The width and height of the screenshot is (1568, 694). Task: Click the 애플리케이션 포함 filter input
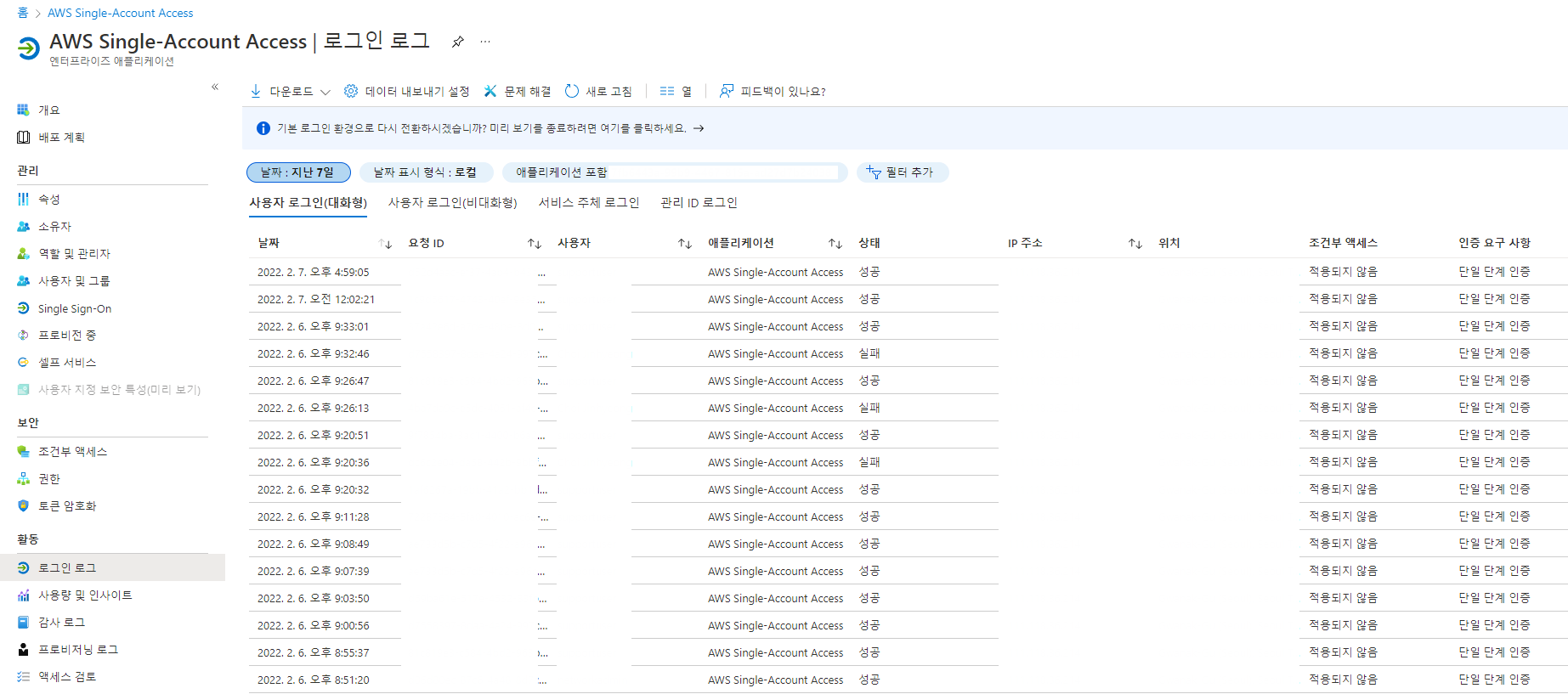coord(675,172)
